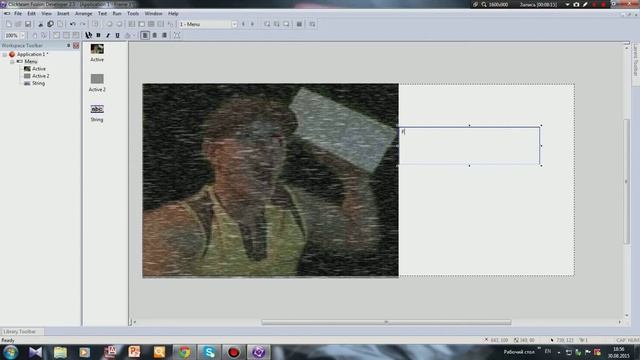Screen dimensions: 640x360
Task: Click the vertical scrollbar thumb
Action: 627,182
